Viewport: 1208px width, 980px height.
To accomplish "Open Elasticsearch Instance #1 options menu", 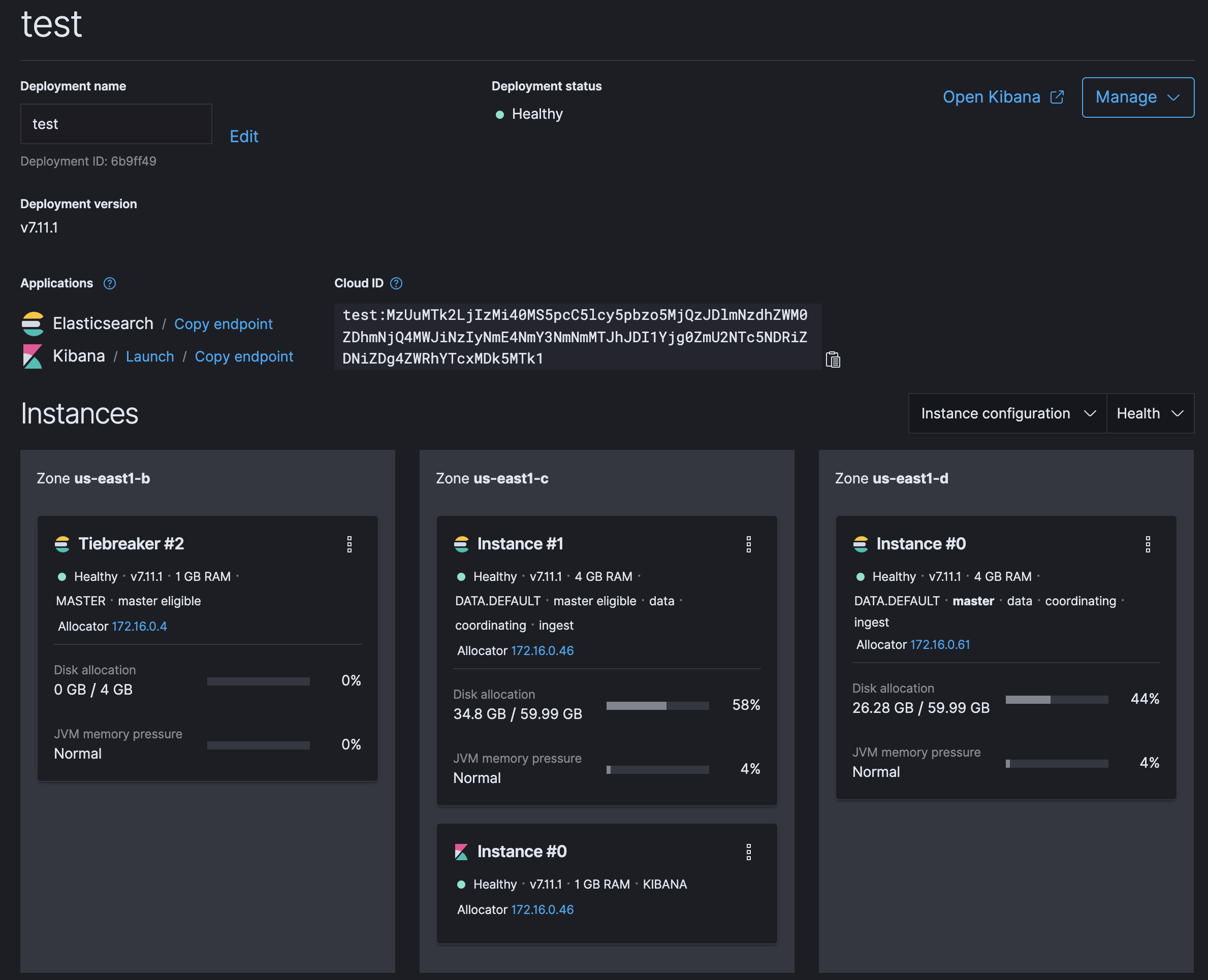I will click(748, 544).
